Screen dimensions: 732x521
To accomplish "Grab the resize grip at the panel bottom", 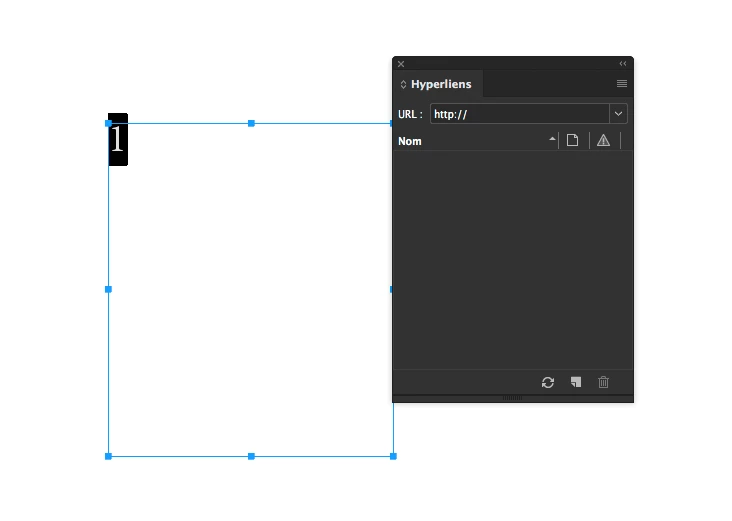I will coord(513,398).
